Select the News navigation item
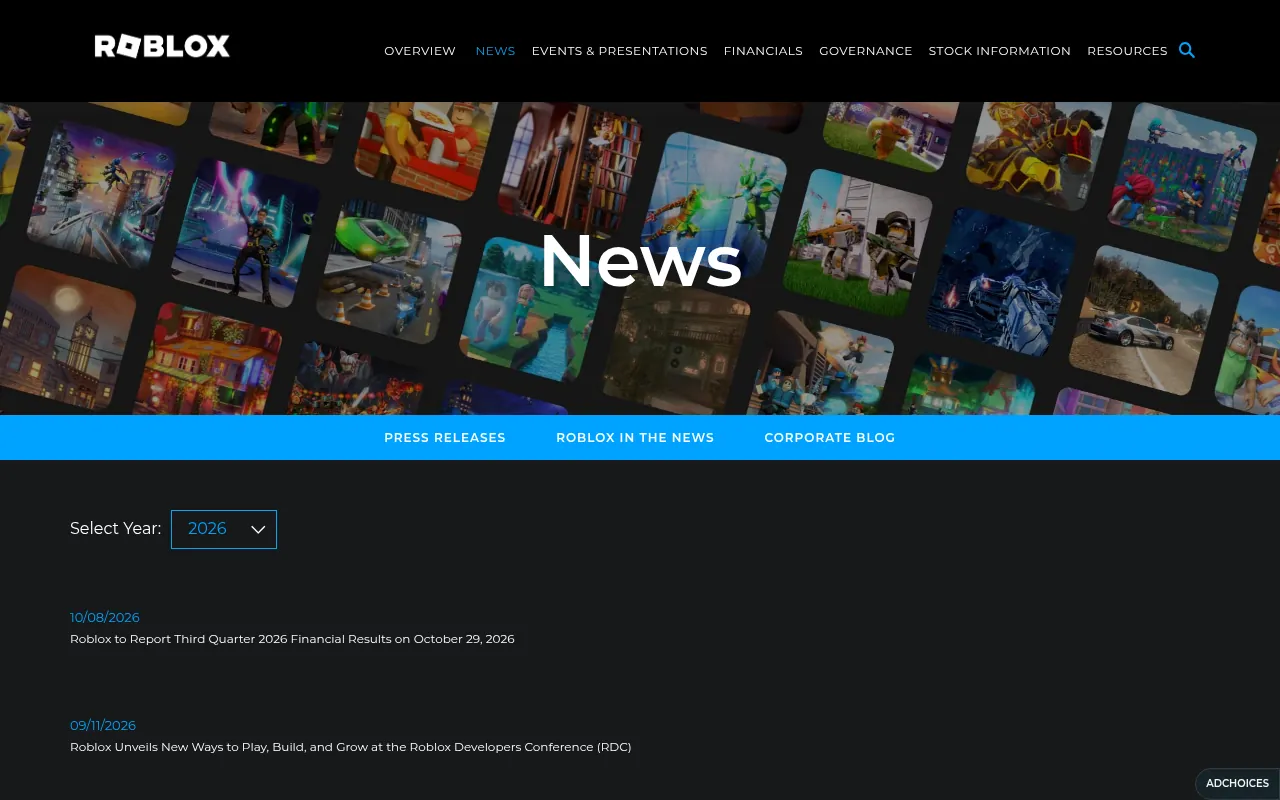Image resolution: width=1280 pixels, height=800 pixels. pyautogui.click(x=495, y=51)
